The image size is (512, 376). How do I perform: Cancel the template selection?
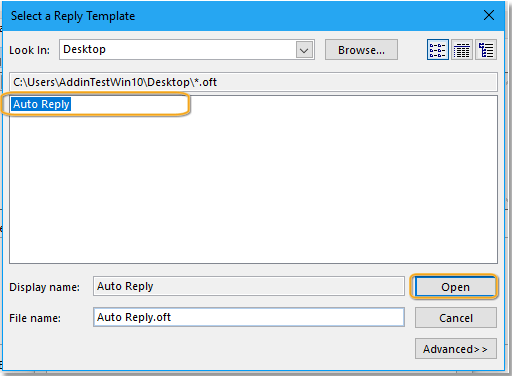(456, 318)
